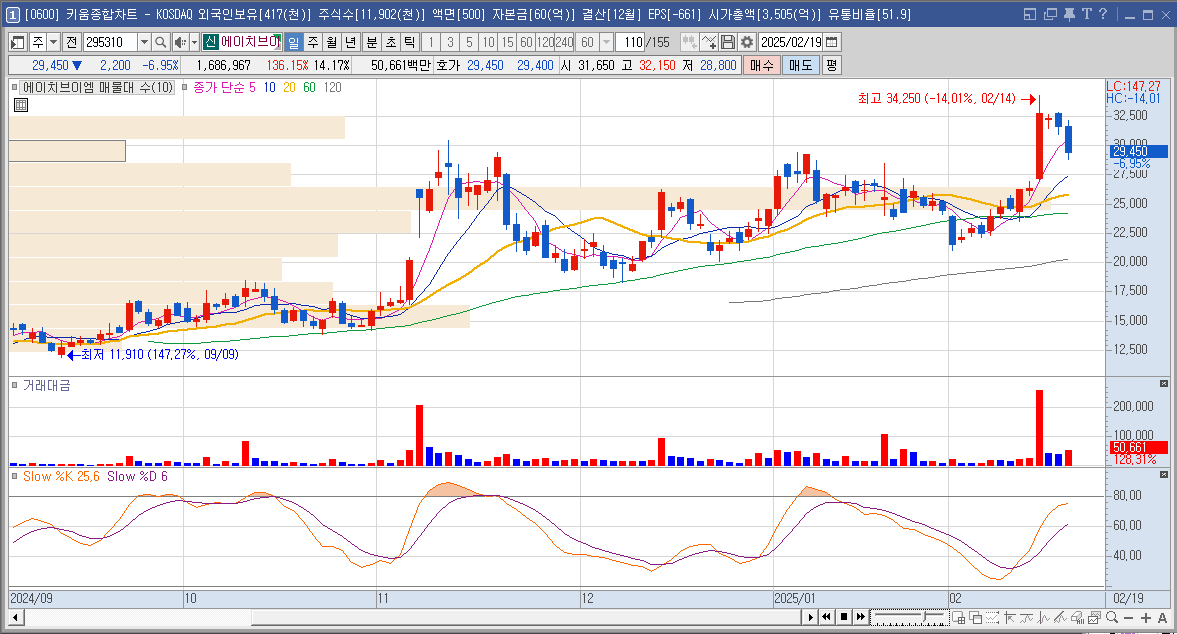Click the T font icon in title bar

[1086, 14]
